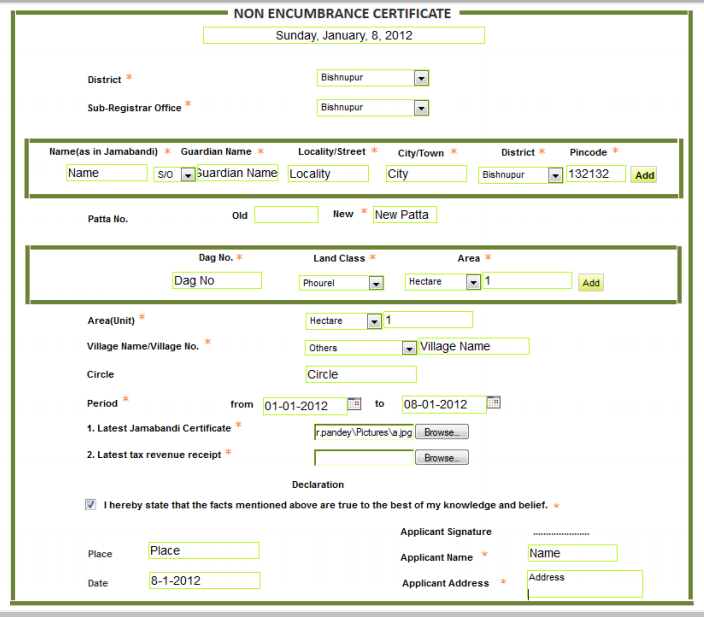Viewport: 704px width, 617px height.
Task: Click the Circle input field
Action: 361,375
